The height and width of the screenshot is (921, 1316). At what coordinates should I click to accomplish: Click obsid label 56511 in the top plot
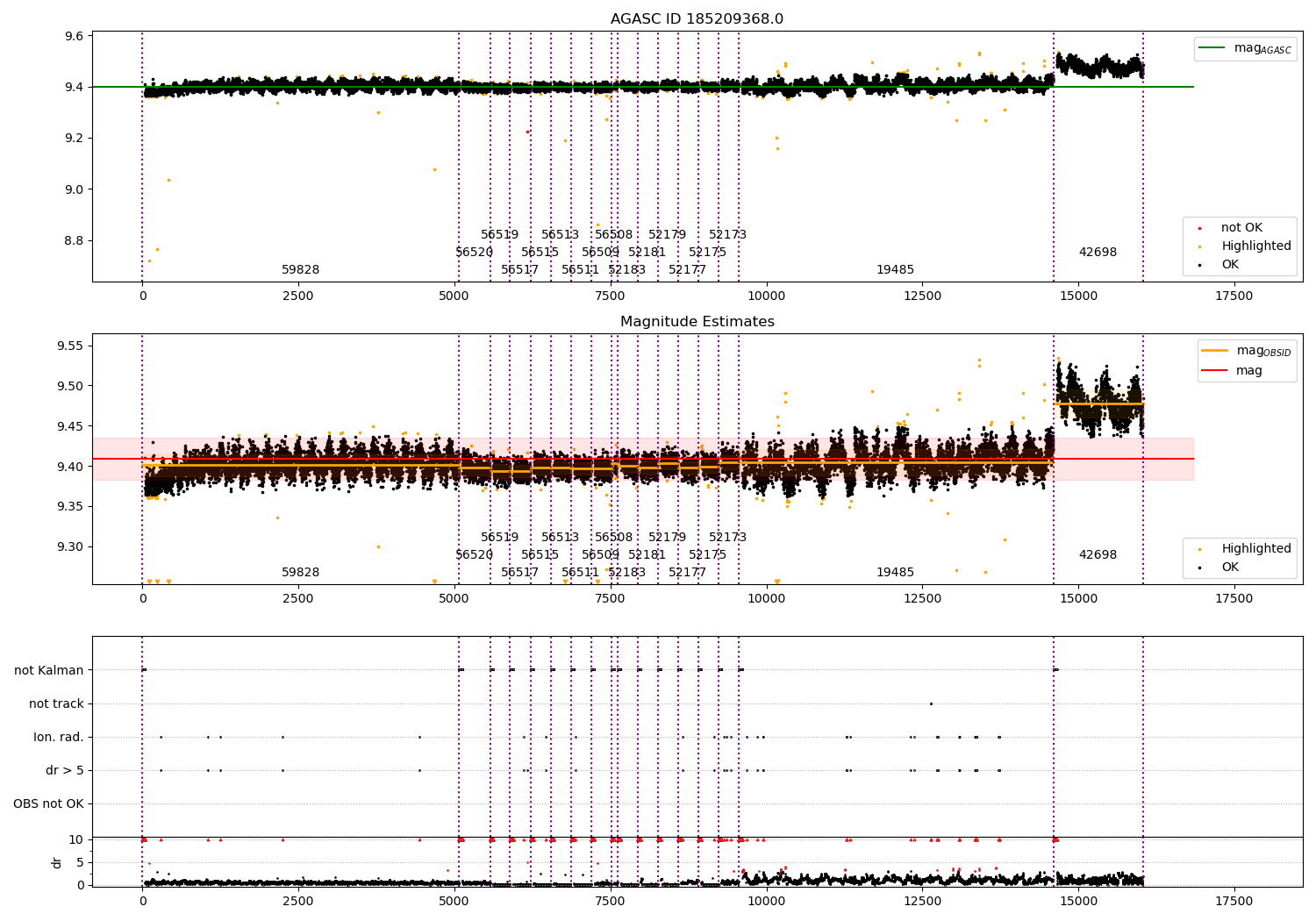click(580, 270)
